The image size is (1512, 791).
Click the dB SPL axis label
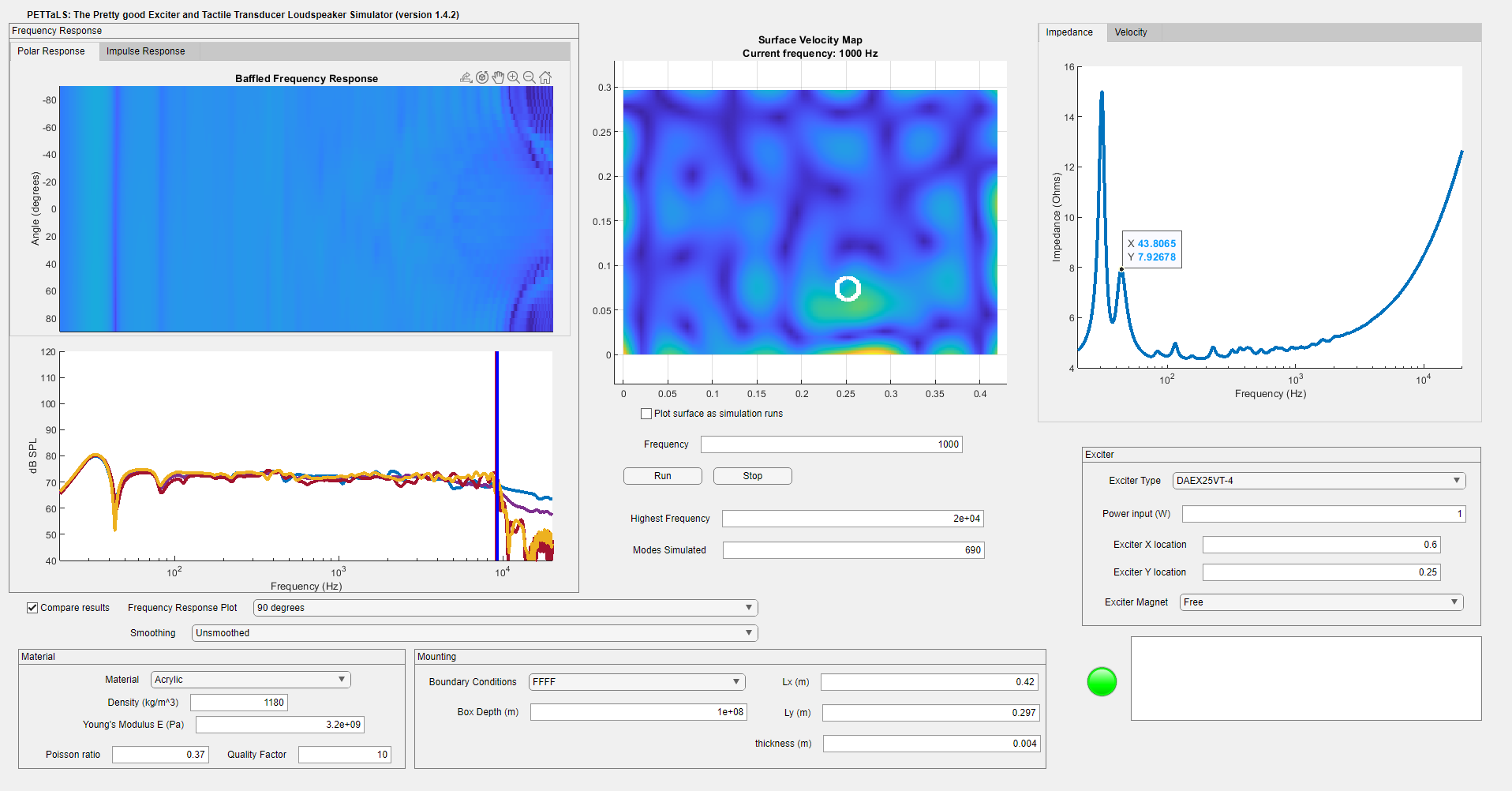[33, 456]
